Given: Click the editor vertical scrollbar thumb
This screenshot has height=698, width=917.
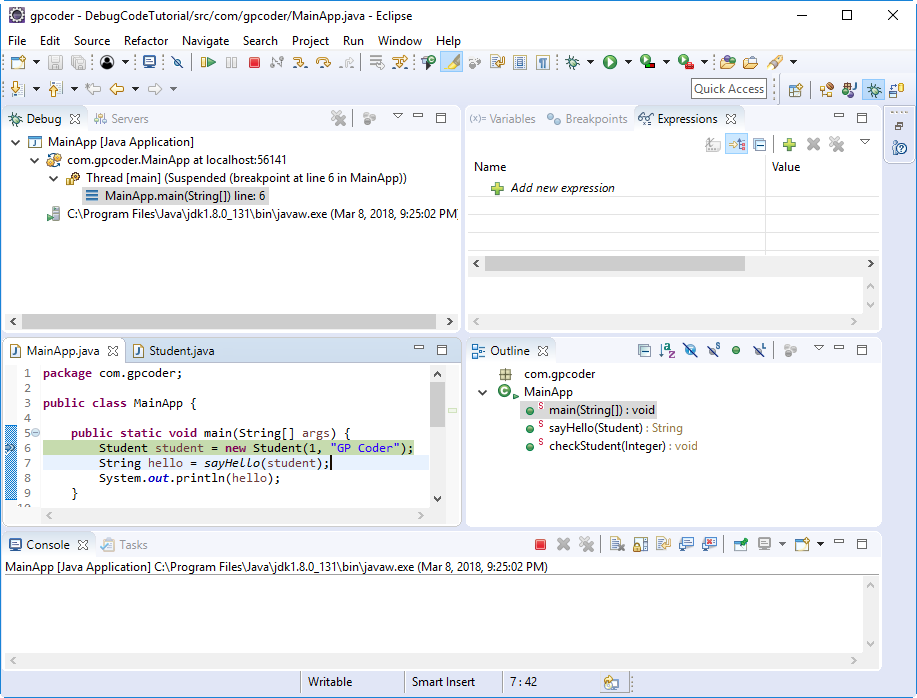Looking at the screenshot, I should pyautogui.click(x=437, y=404).
